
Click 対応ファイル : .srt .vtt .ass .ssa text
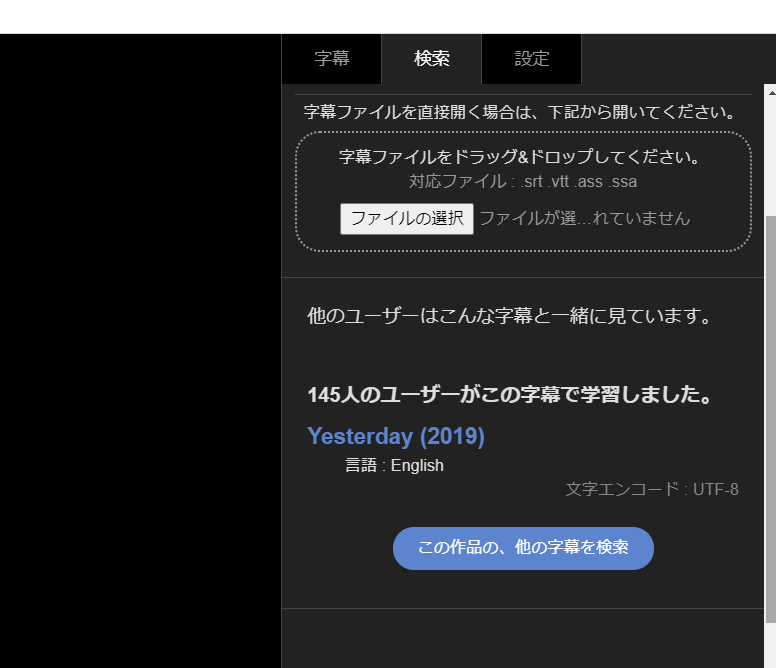[523, 182]
